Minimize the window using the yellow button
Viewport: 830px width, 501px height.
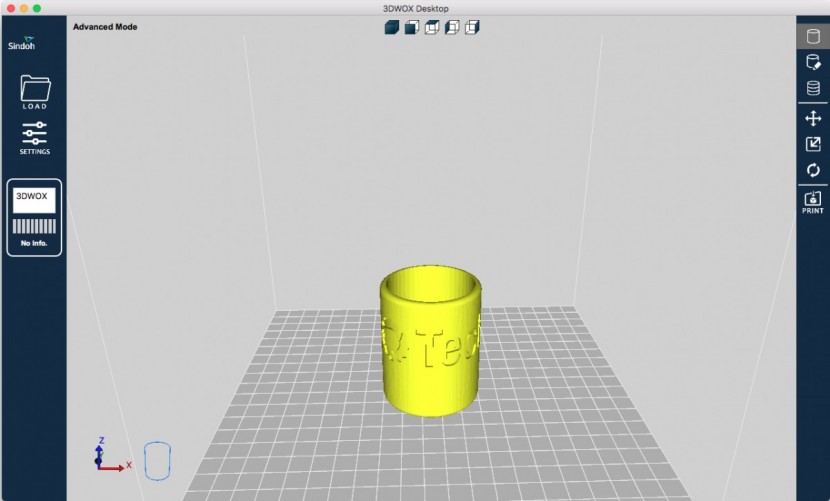pos(24,8)
